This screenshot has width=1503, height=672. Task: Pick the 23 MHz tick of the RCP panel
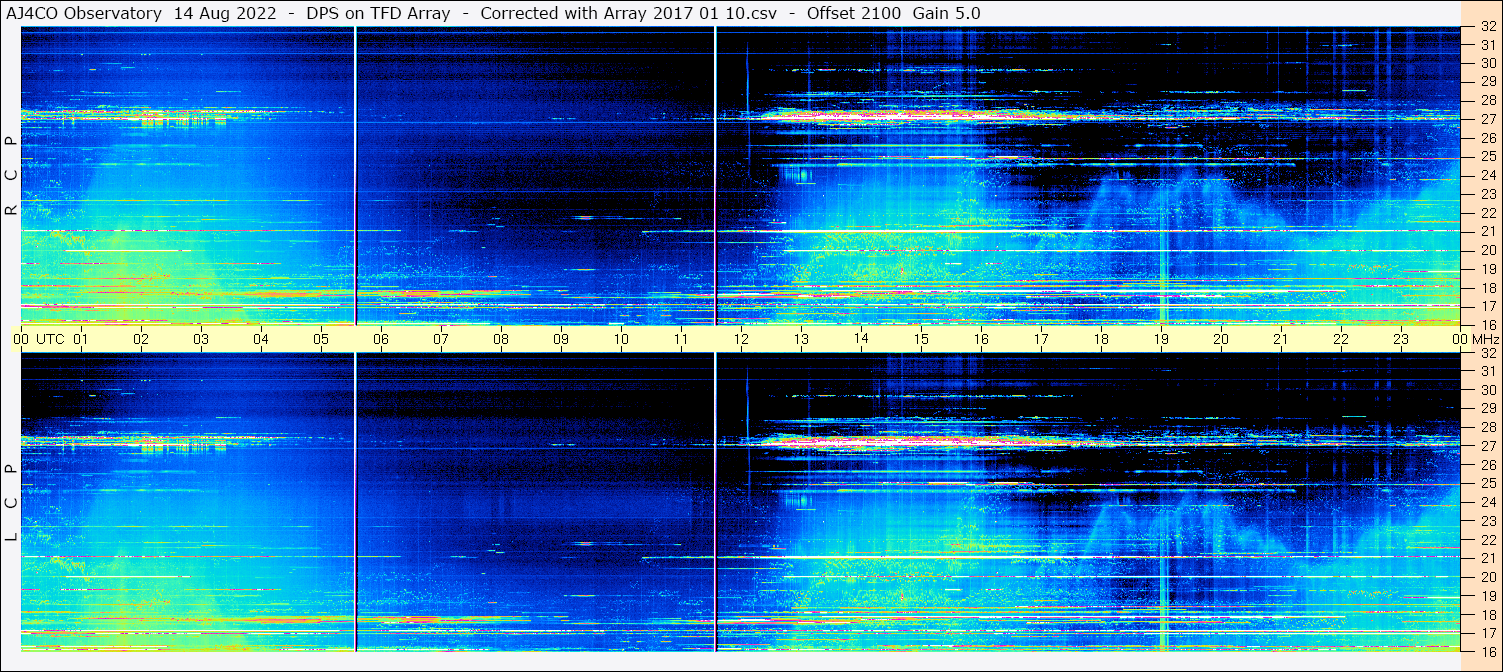1487,194
